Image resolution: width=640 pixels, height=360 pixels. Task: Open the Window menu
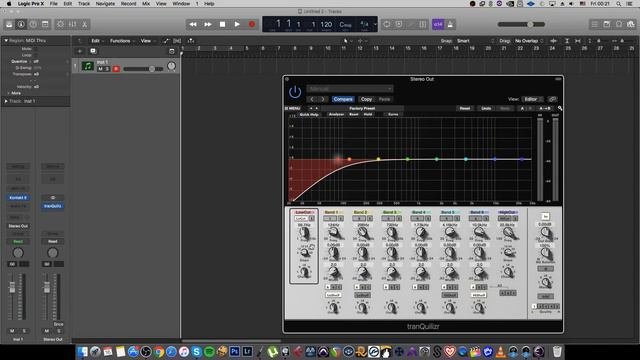pyautogui.click(x=181, y=4)
